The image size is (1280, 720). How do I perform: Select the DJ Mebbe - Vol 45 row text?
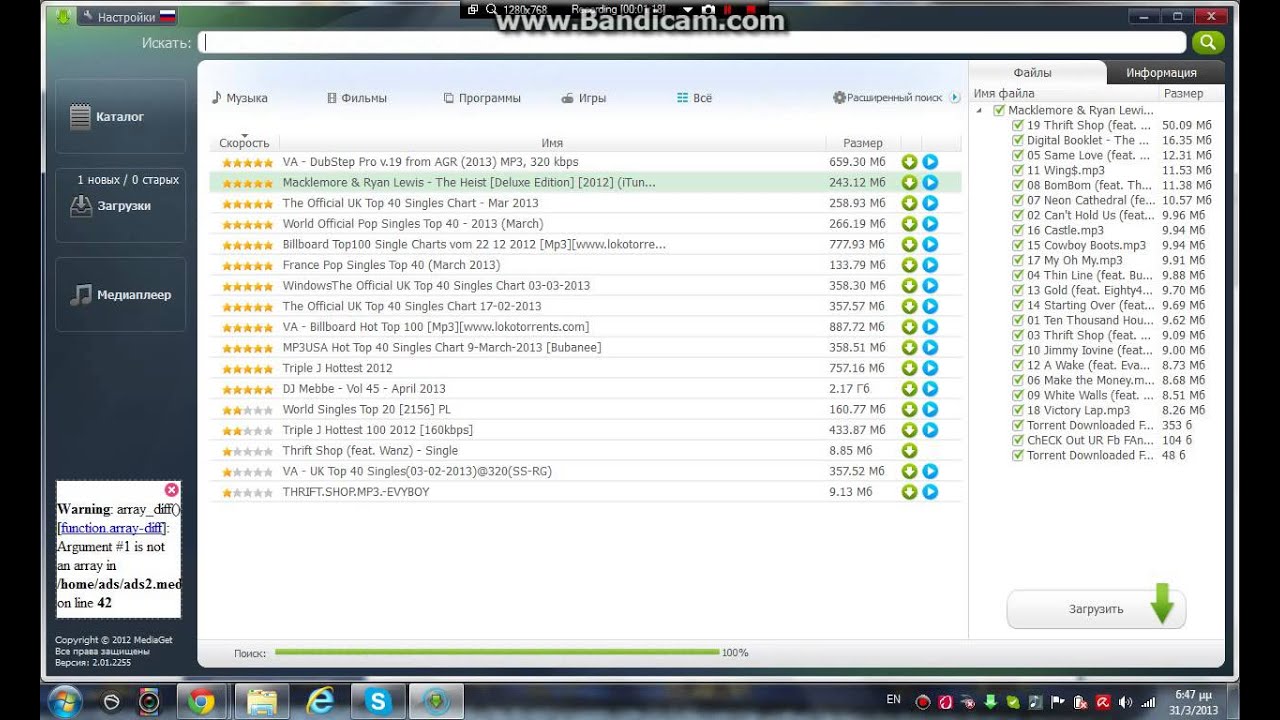(364, 389)
